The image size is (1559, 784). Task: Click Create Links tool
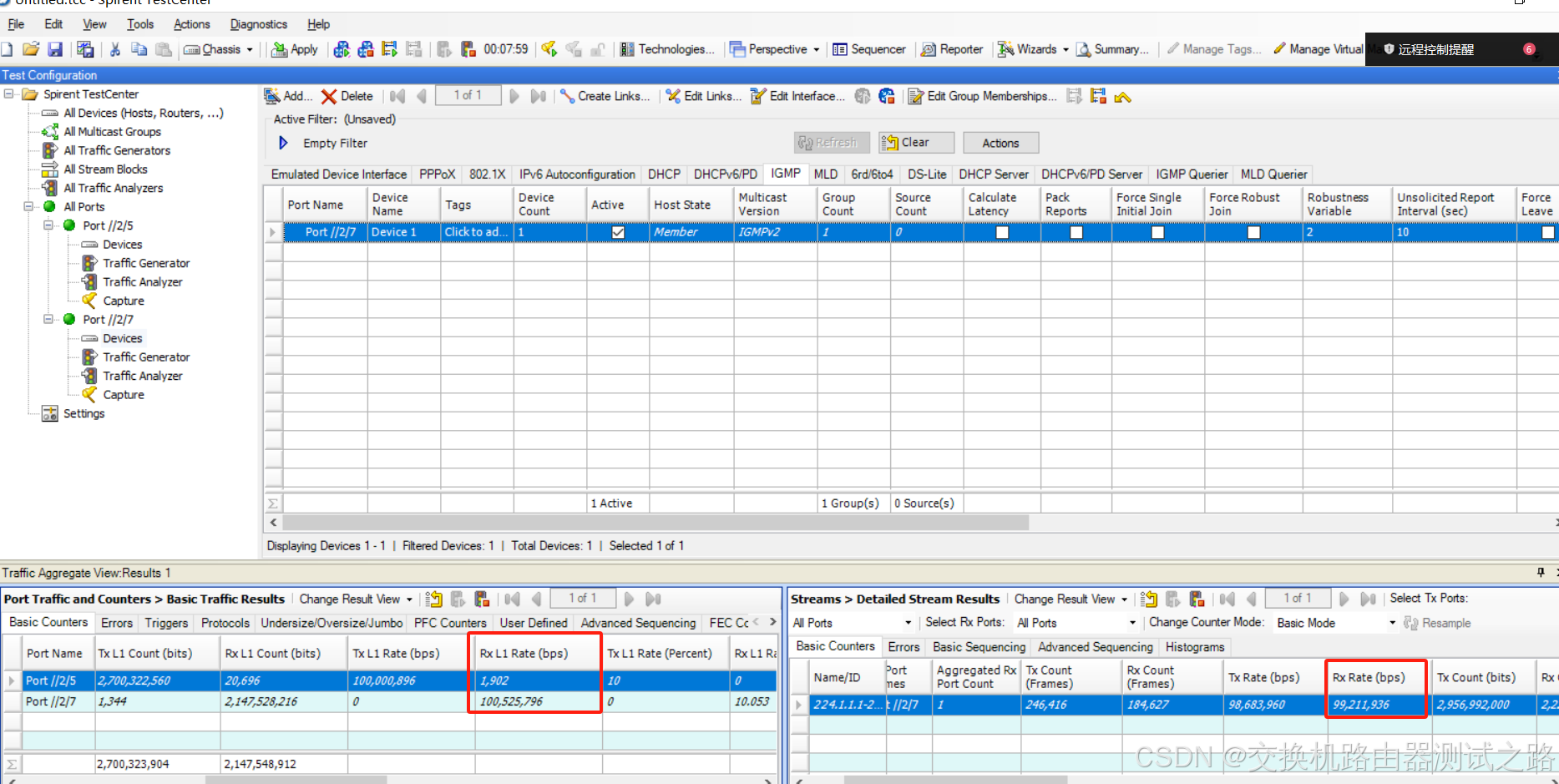coord(605,96)
